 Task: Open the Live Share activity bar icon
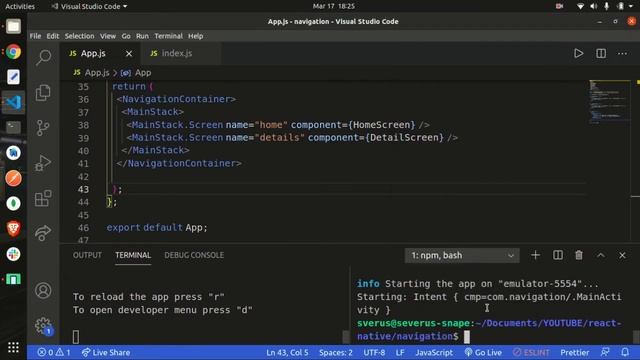coord(43,233)
